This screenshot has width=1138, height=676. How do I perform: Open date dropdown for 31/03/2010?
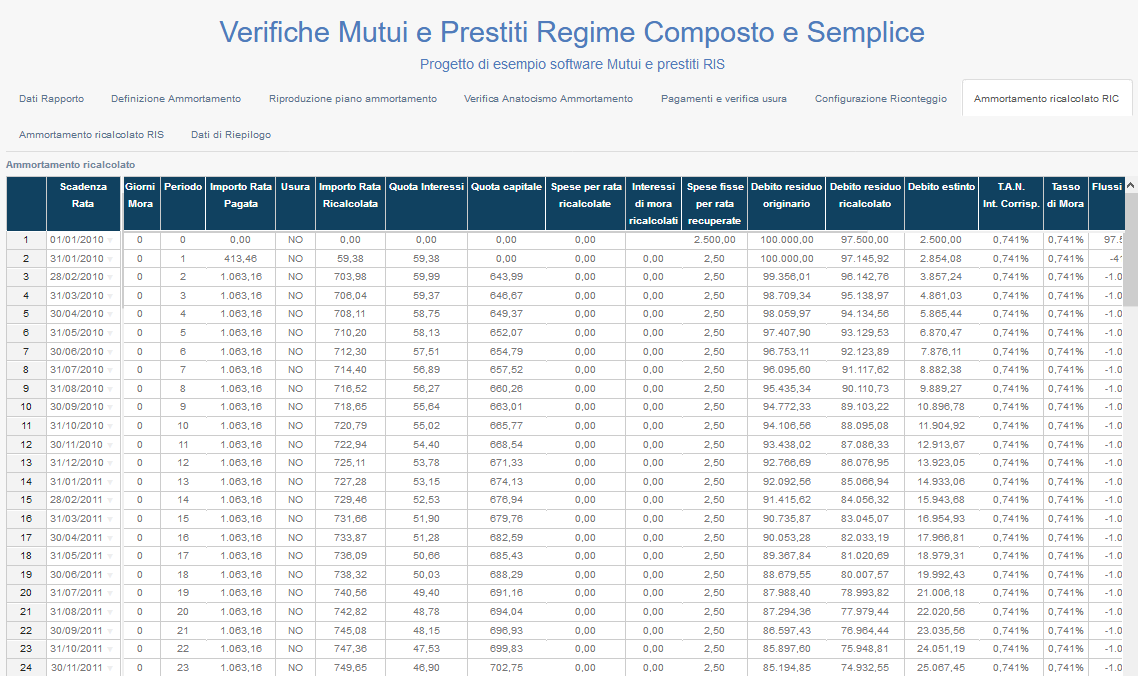point(110,296)
